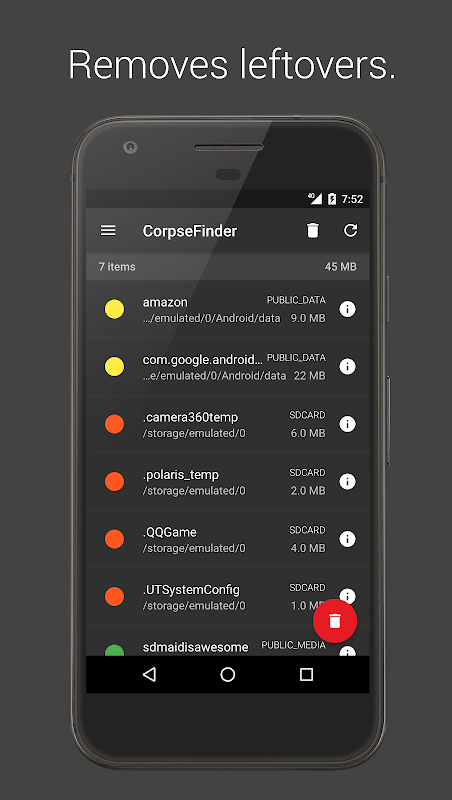Open info for com.google.android entry
This screenshot has height=800, width=452.
347,366
